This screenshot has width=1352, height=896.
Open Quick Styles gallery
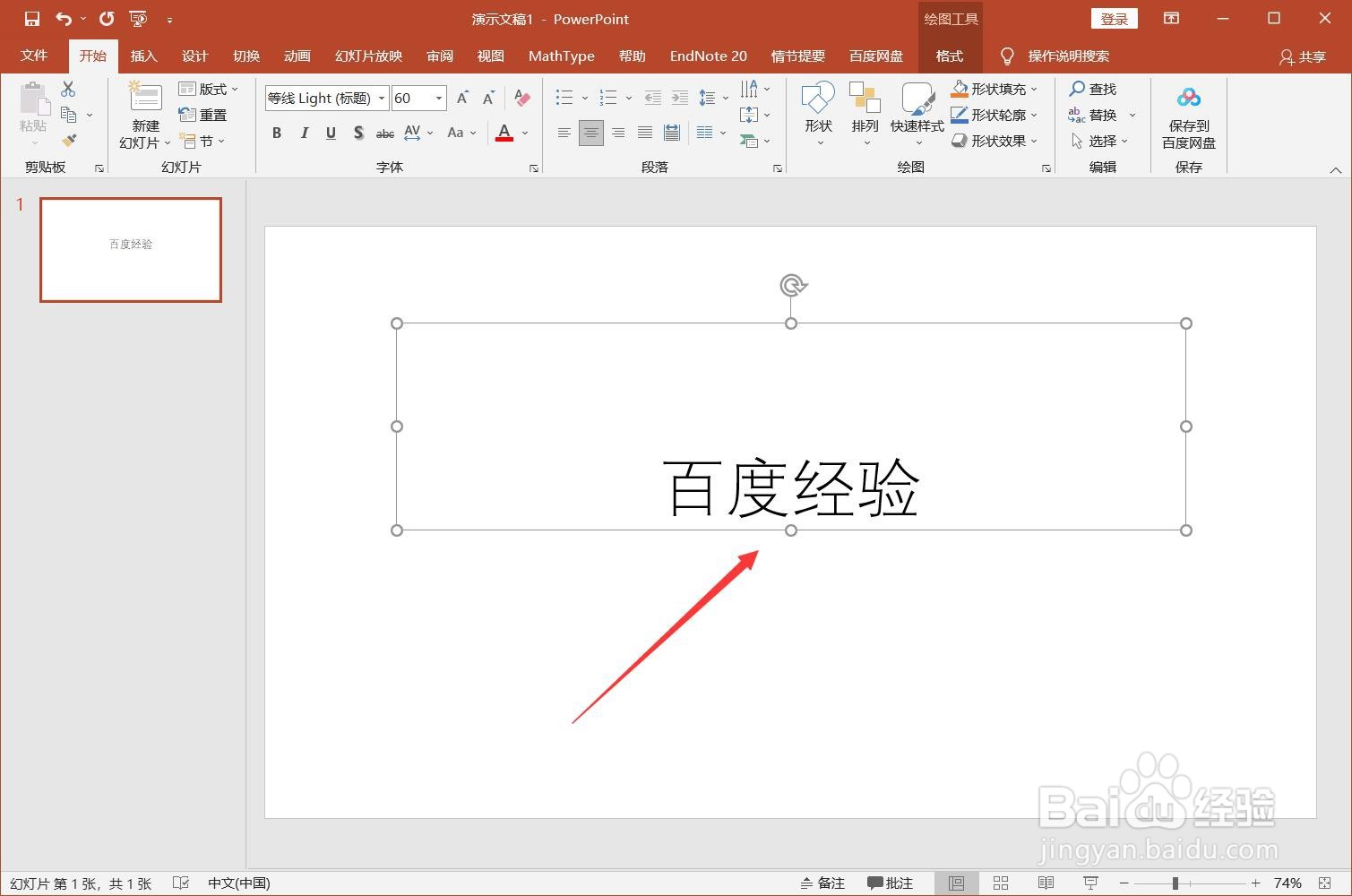coord(917,115)
